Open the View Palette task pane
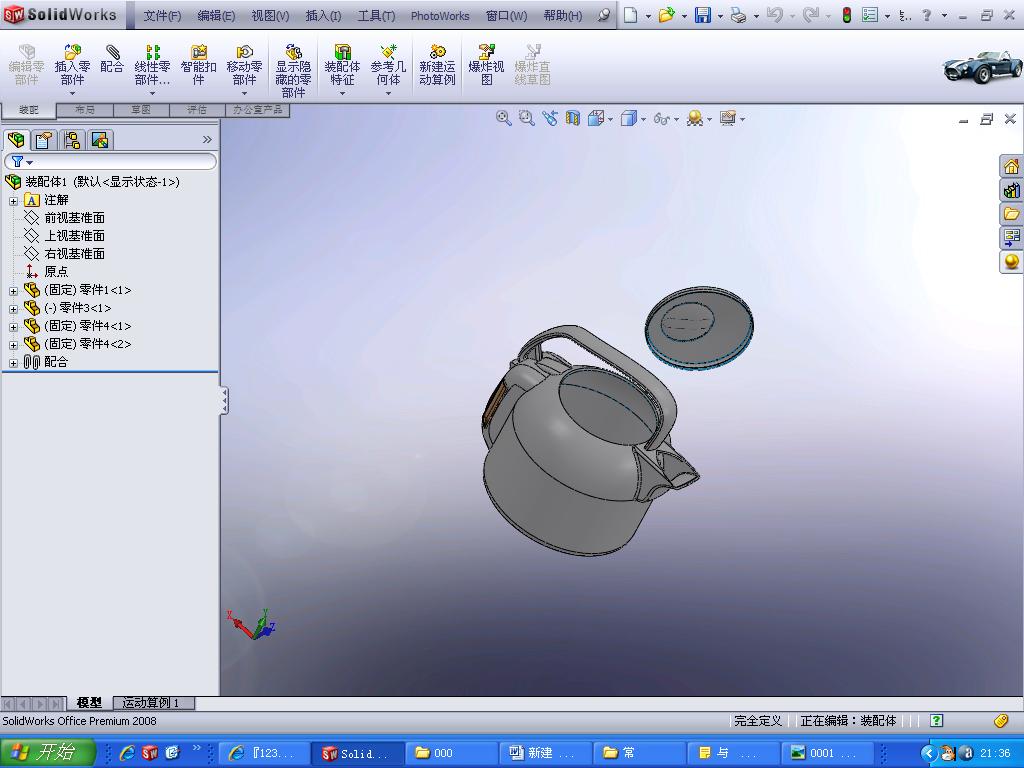 (x=1011, y=237)
